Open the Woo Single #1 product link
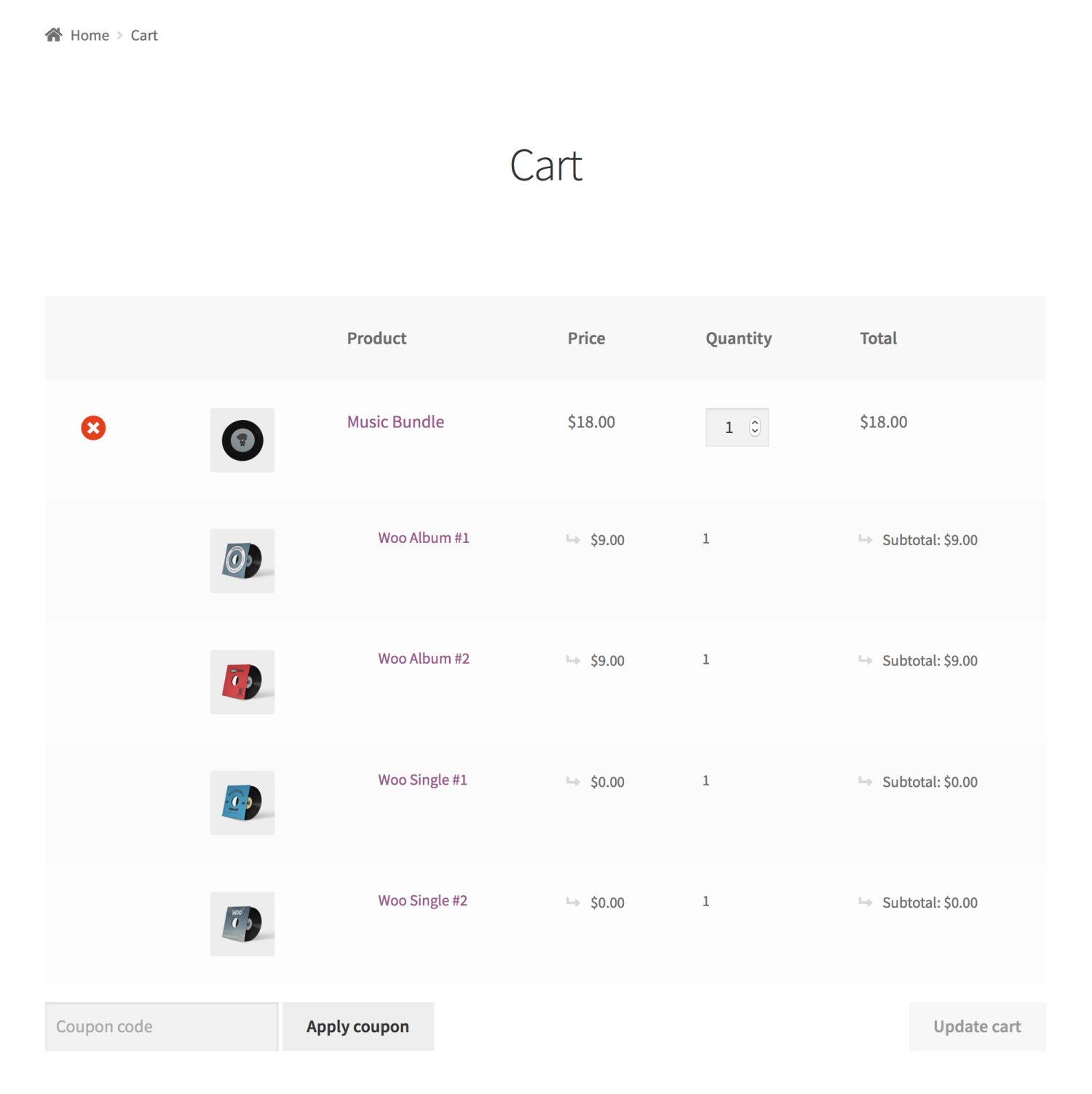The height and width of the screenshot is (1094, 1092). [x=422, y=780]
